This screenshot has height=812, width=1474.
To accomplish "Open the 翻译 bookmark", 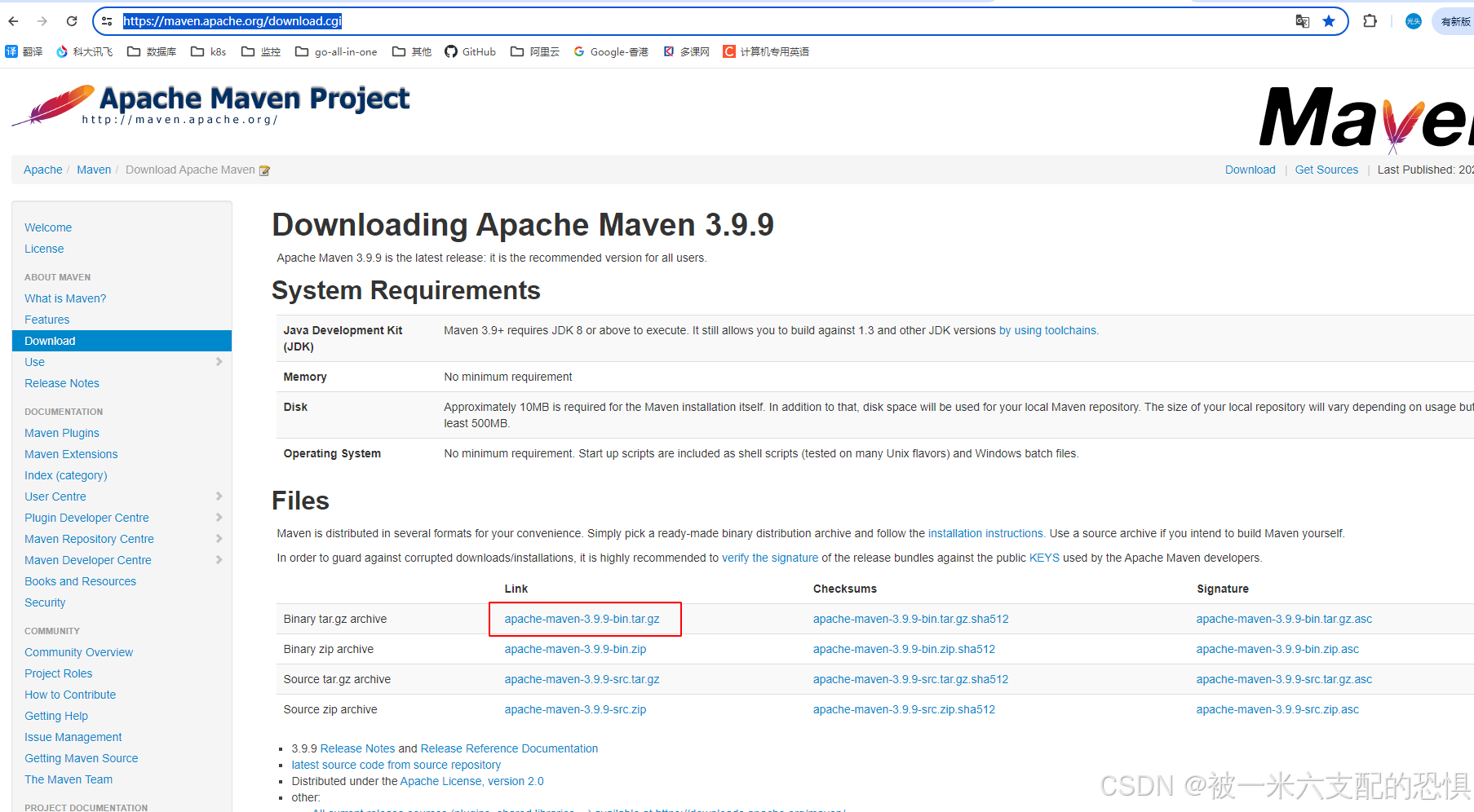I will click(x=24, y=51).
